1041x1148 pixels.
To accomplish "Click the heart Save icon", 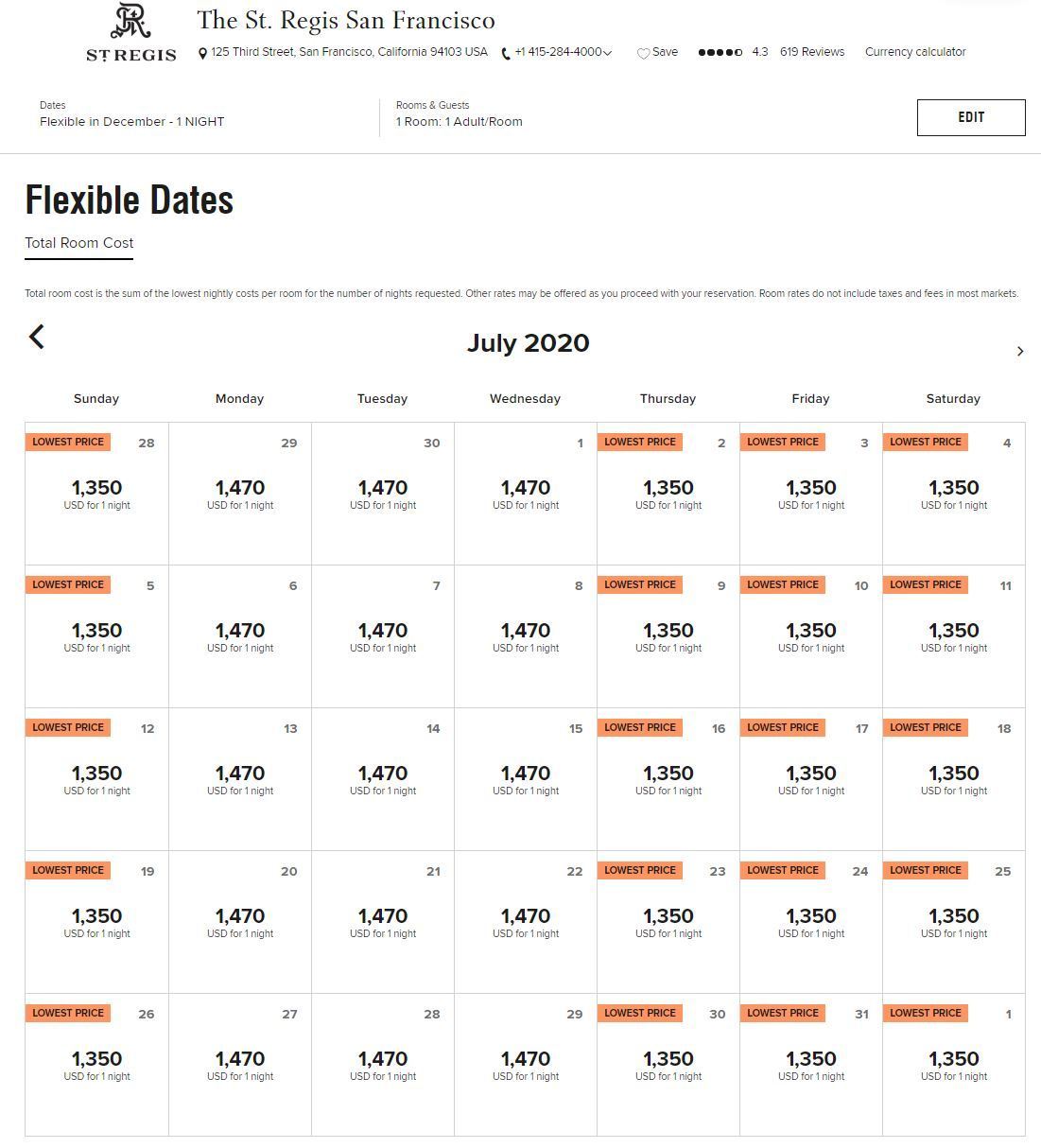I will click(643, 53).
